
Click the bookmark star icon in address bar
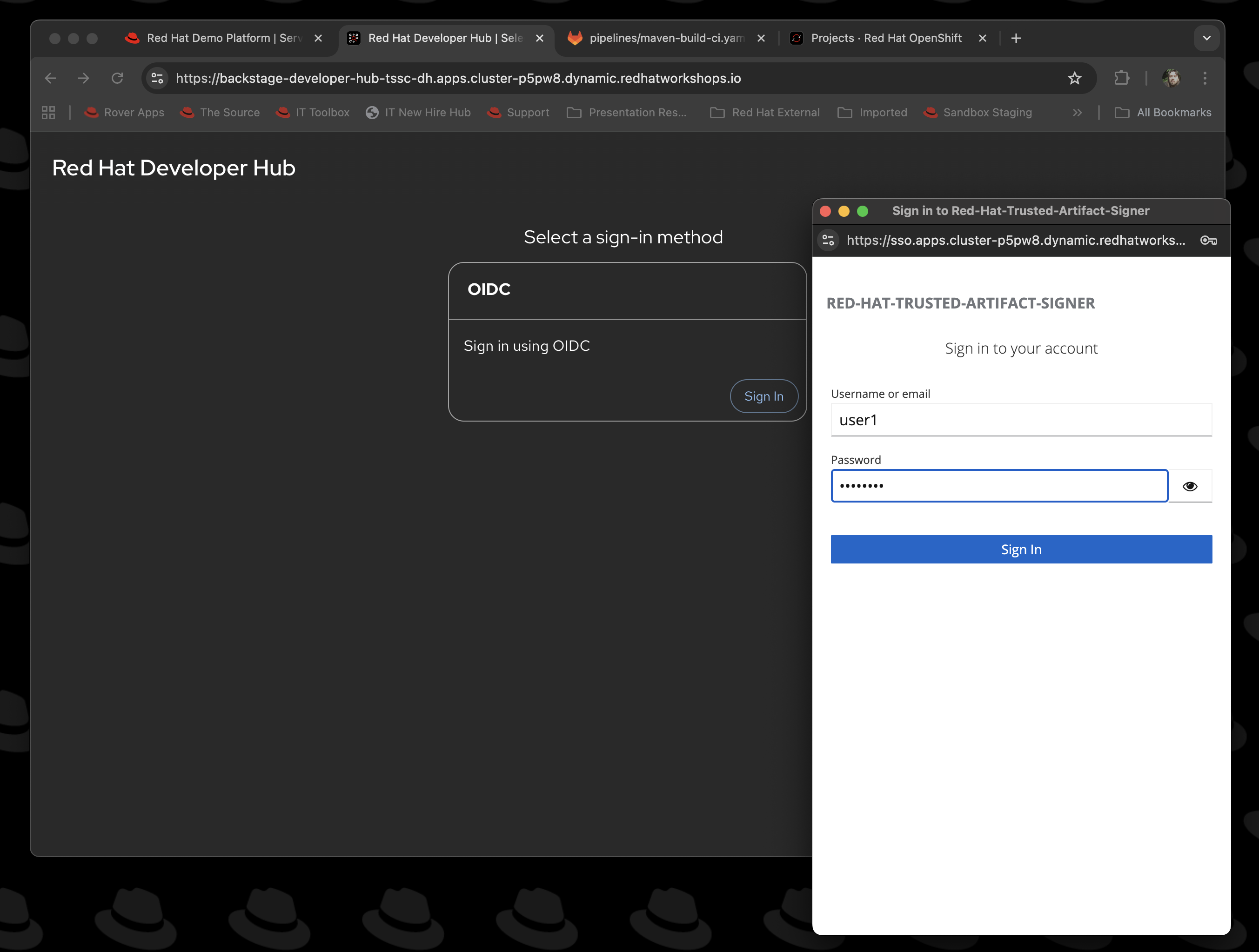(1074, 78)
